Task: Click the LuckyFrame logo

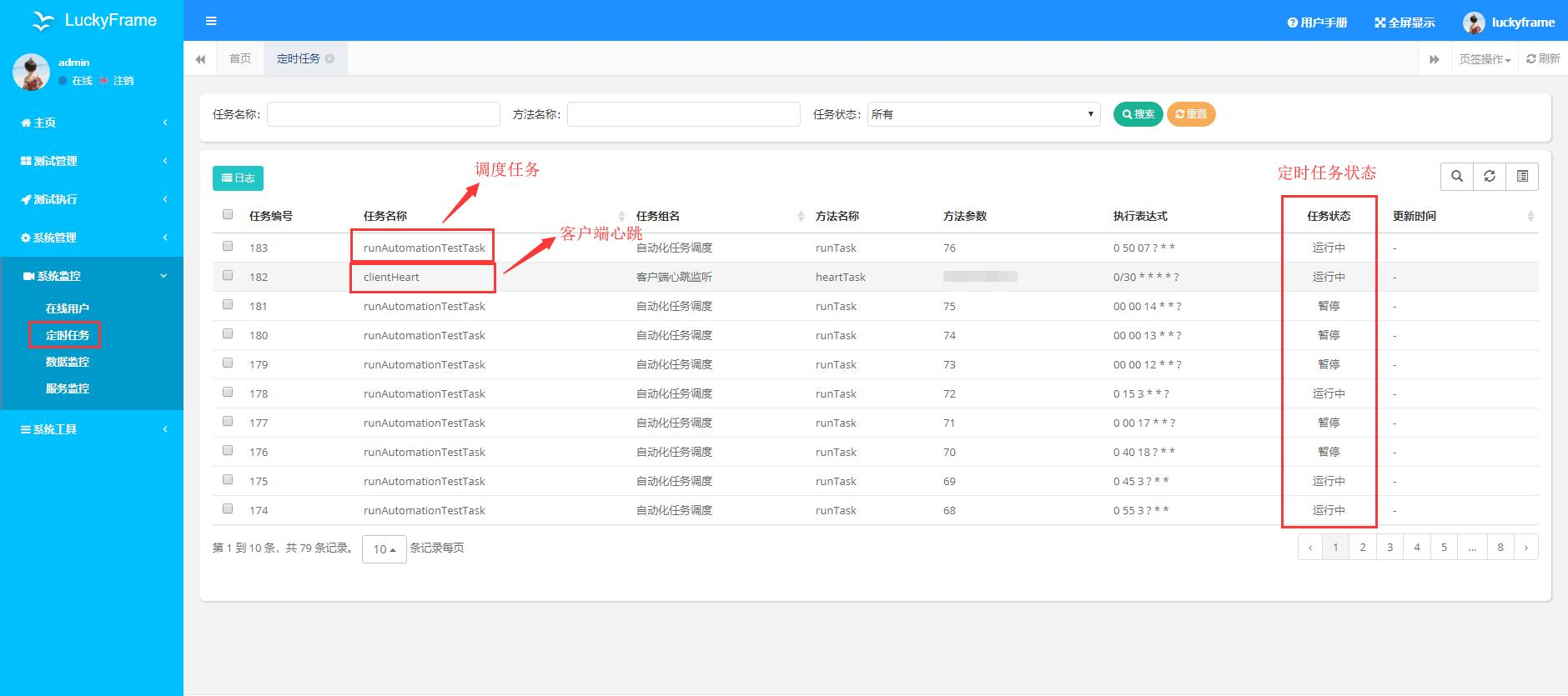Action: coord(94,20)
